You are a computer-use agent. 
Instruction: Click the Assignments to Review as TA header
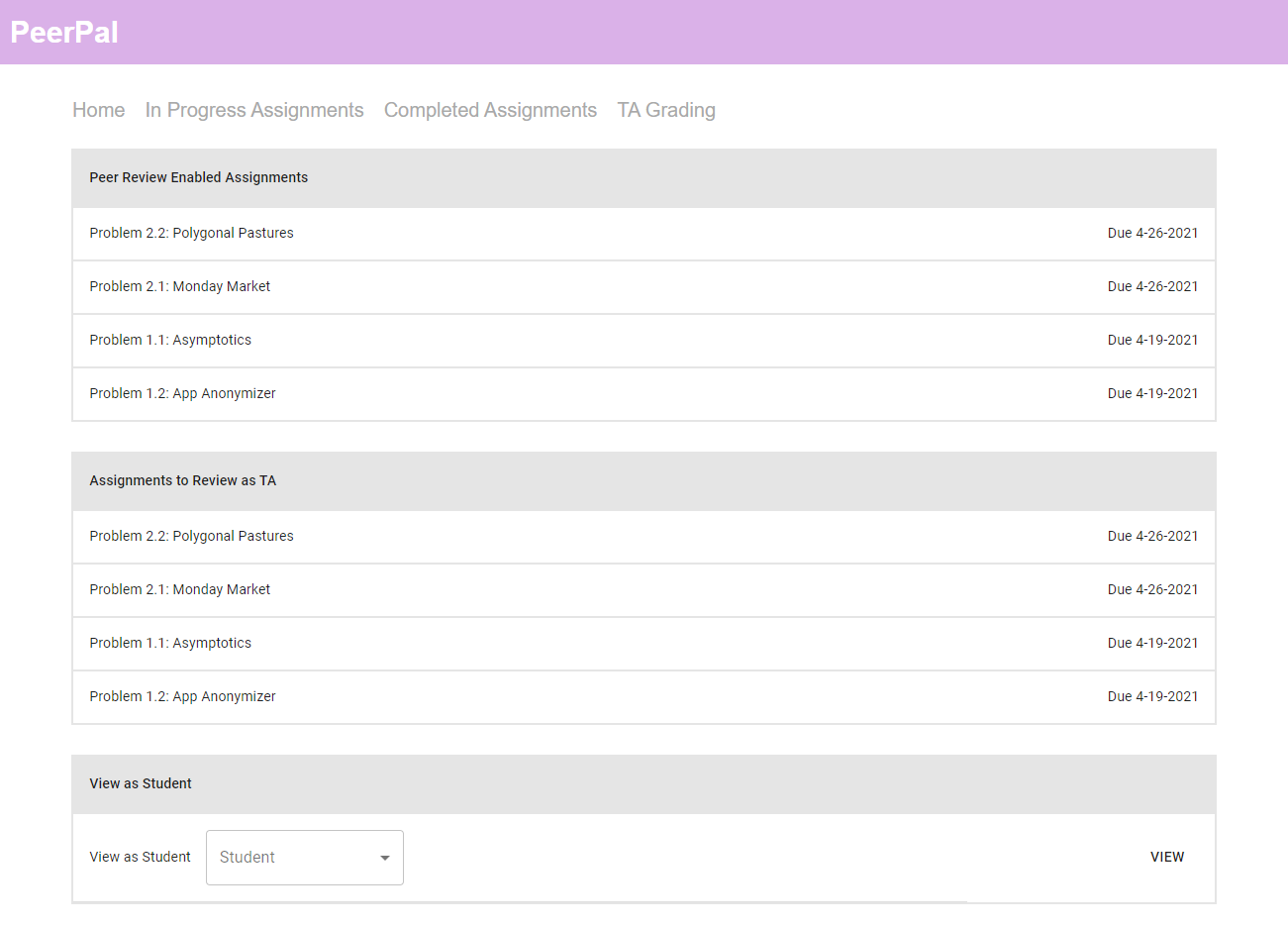(182, 480)
